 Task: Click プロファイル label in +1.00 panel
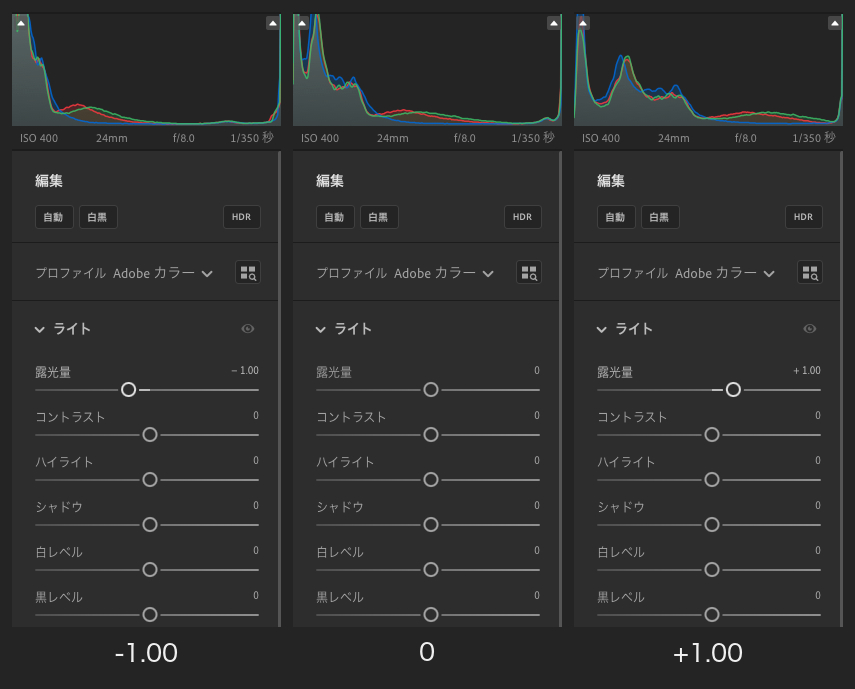[633, 273]
